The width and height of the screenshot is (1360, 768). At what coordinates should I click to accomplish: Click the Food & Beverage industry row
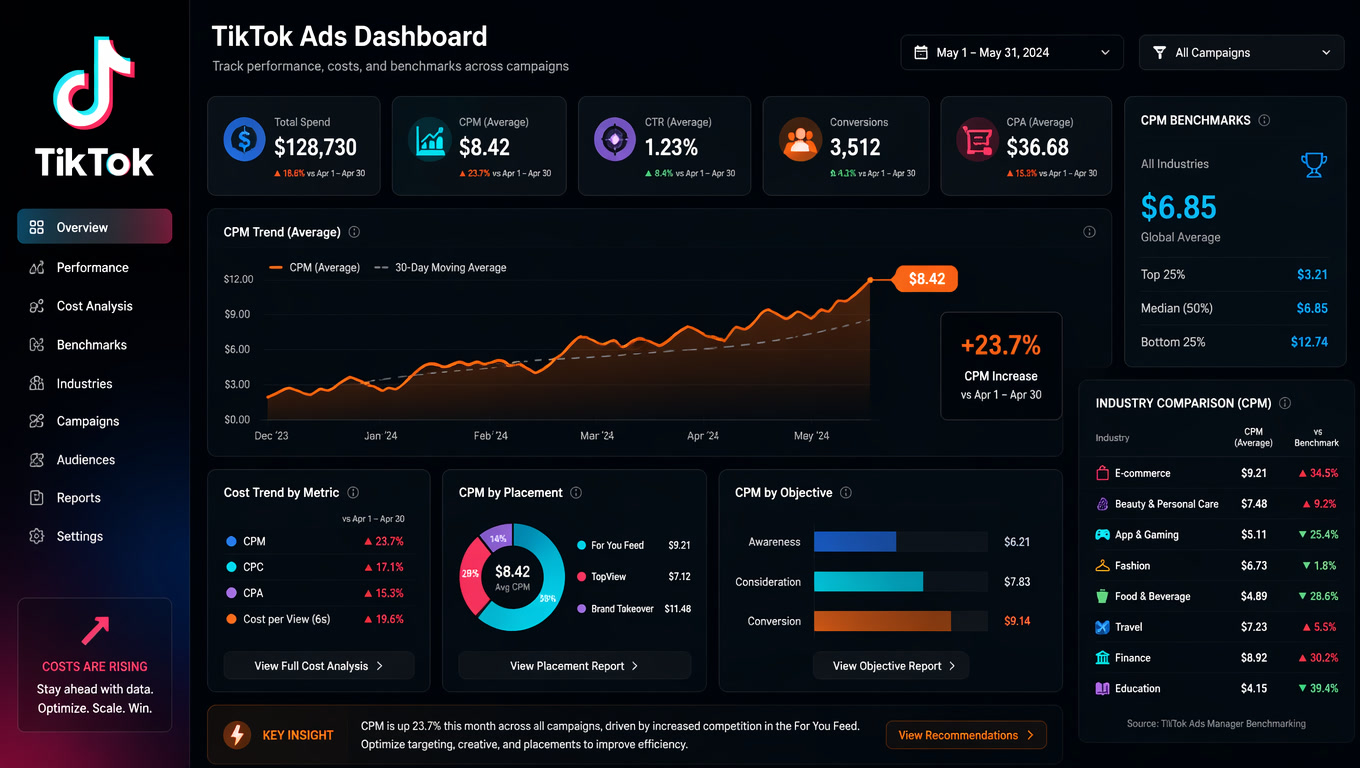pos(1217,596)
